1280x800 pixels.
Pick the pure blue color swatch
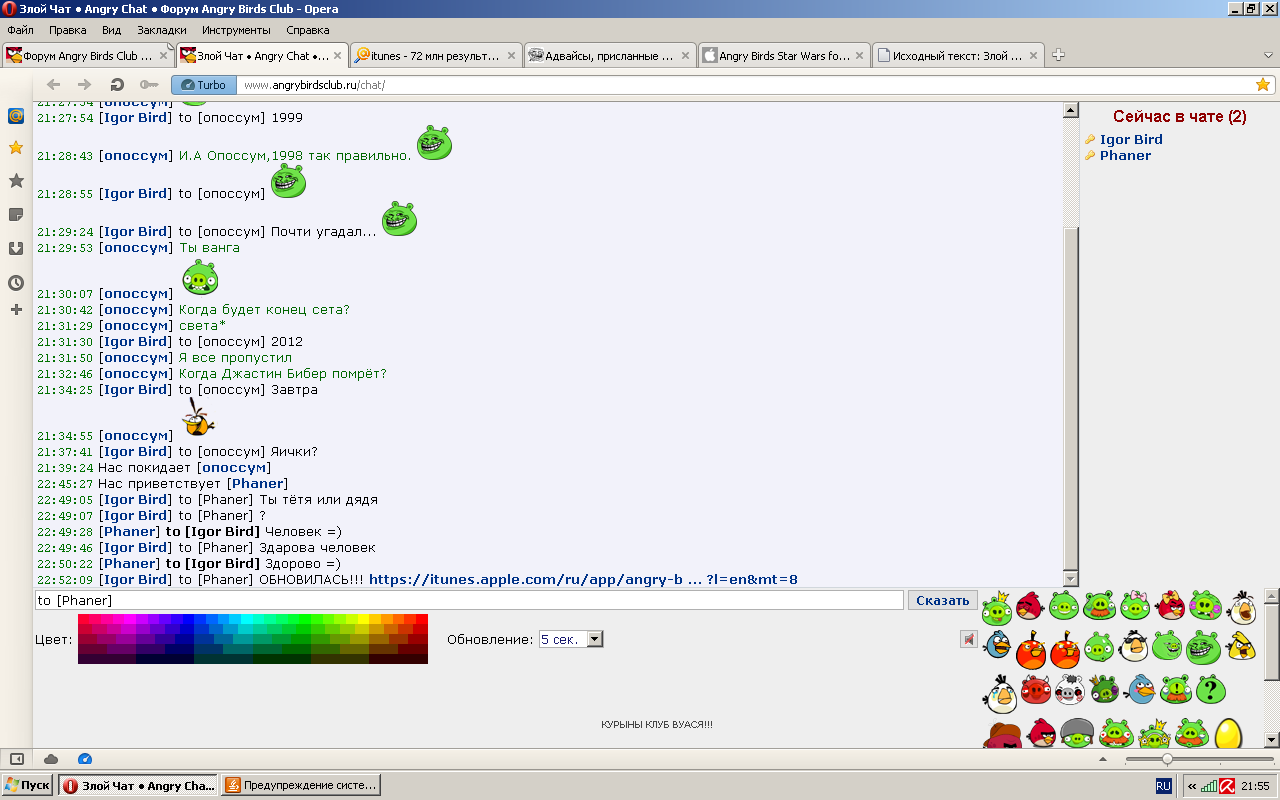(188, 619)
